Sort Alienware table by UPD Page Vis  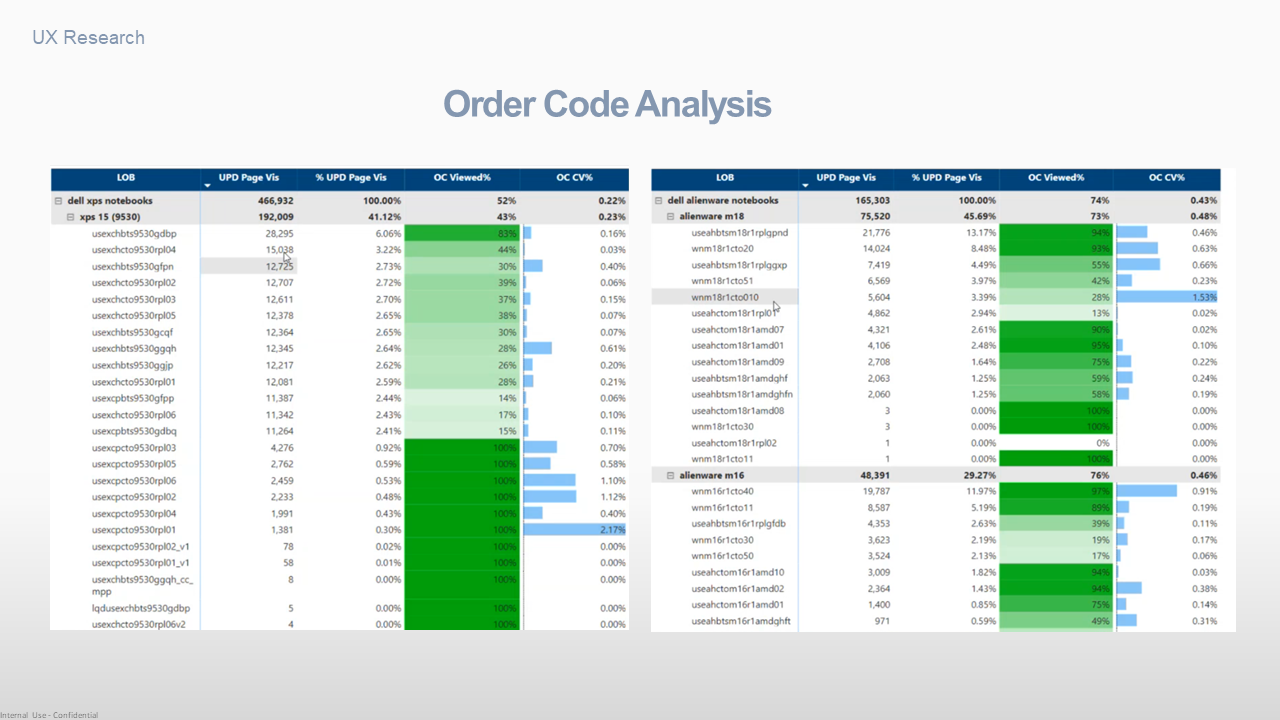[x=846, y=178]
